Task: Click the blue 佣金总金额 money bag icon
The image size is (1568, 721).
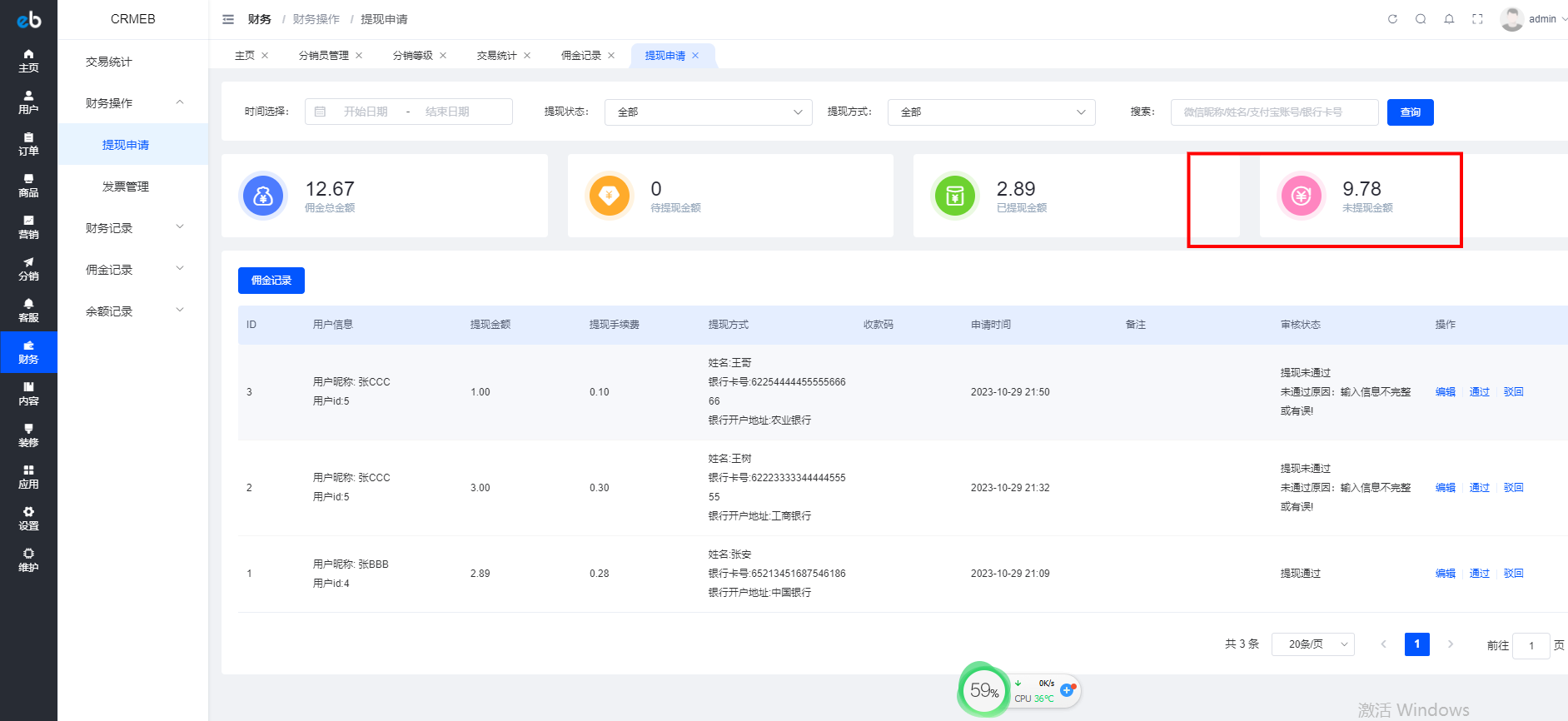Action: (263, 196)
